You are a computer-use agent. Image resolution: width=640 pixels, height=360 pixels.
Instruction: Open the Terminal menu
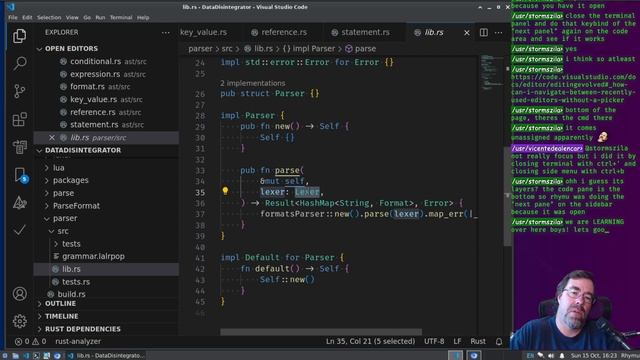121,18
